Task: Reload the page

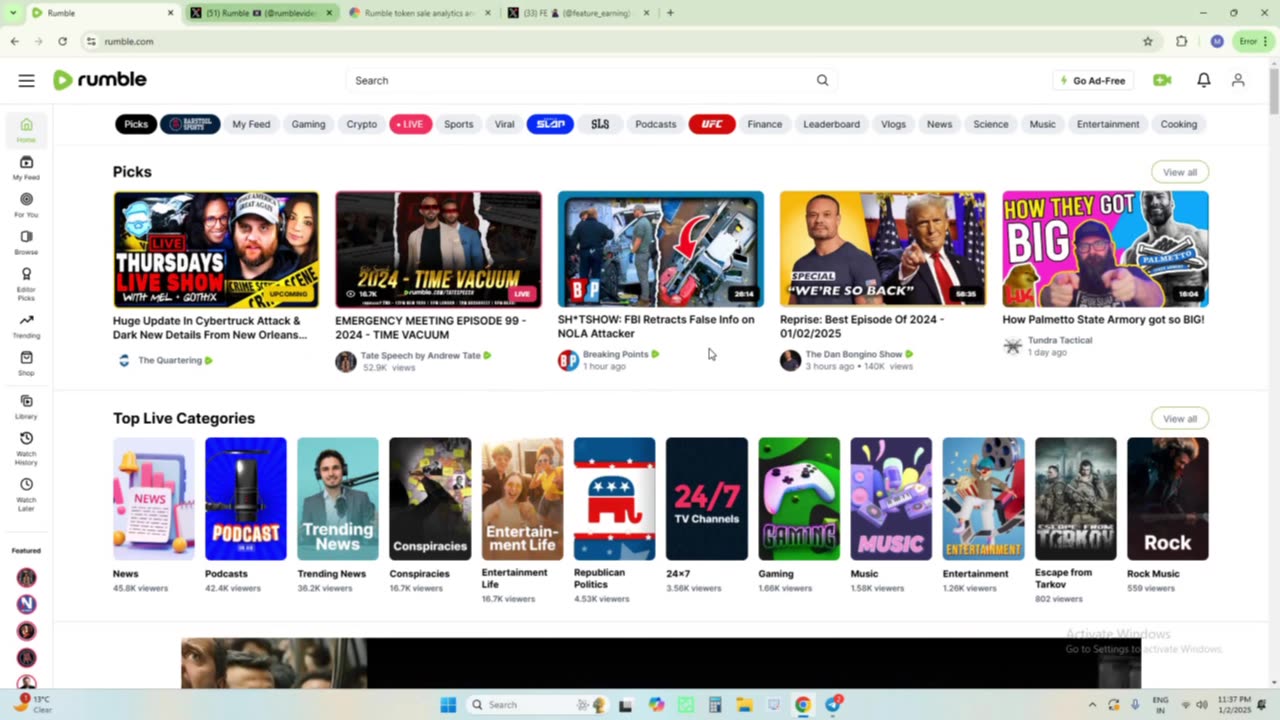Action: coord(62,41)
